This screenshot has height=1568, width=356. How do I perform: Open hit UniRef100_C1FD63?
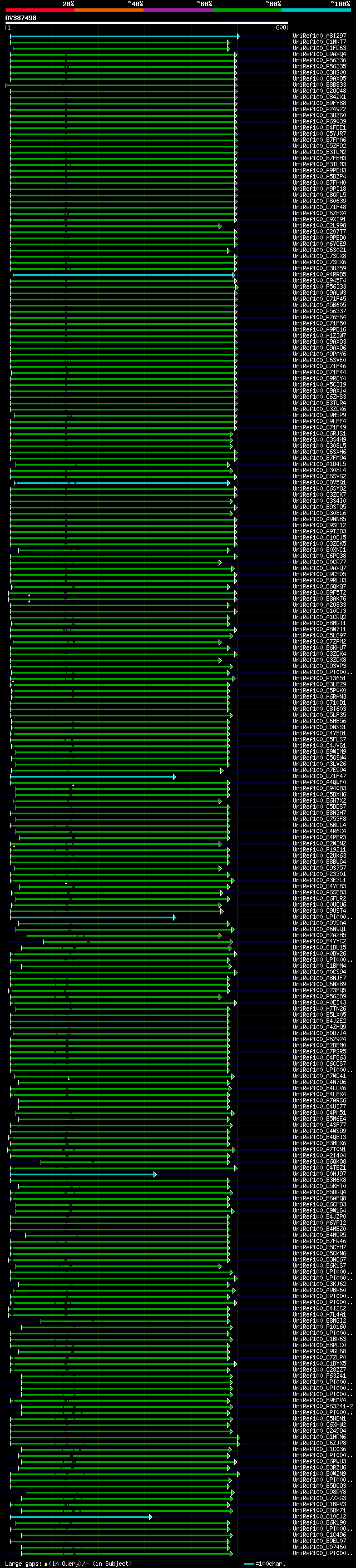(x=319, y=49)
